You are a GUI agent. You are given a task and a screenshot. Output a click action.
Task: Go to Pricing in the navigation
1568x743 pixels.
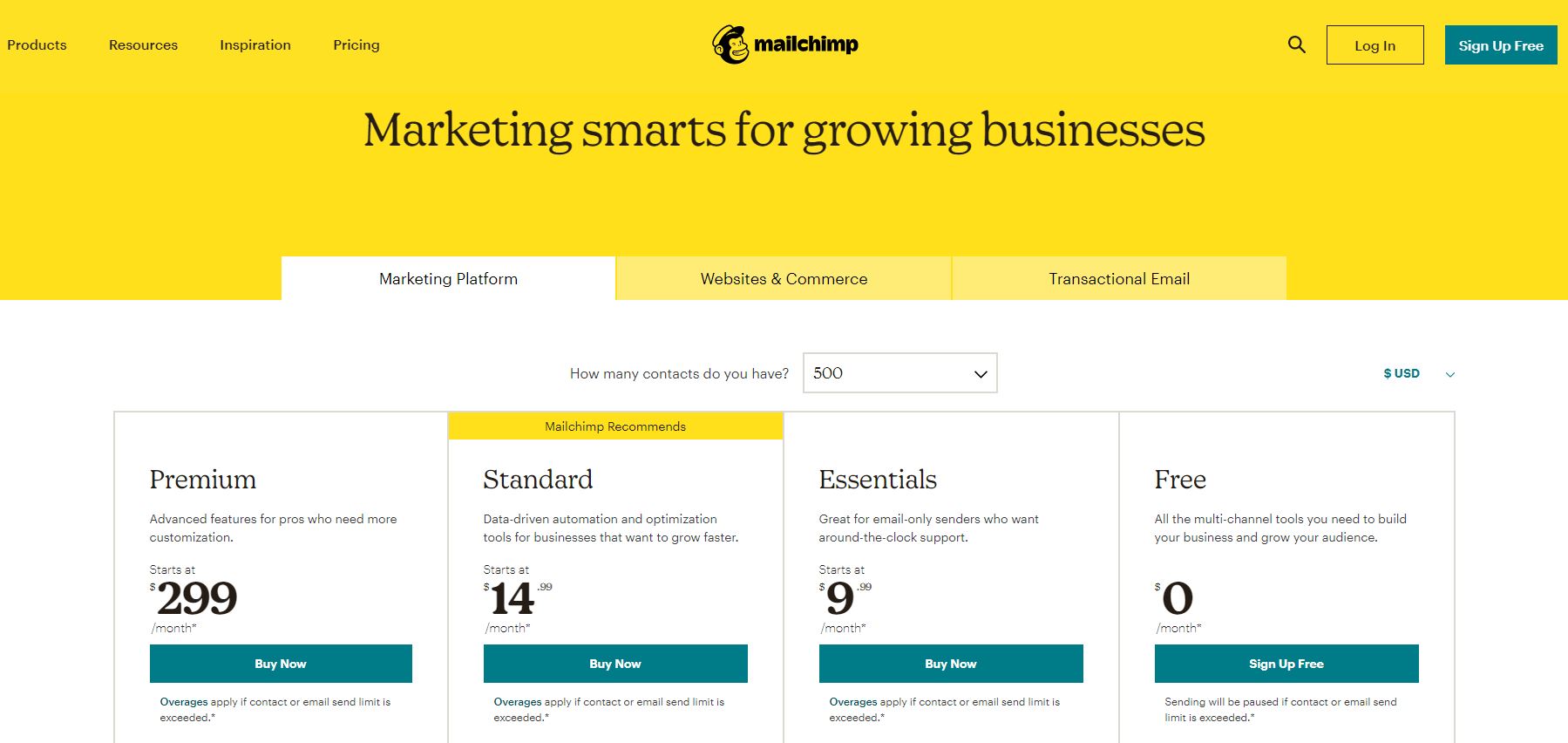click(356, 44)
